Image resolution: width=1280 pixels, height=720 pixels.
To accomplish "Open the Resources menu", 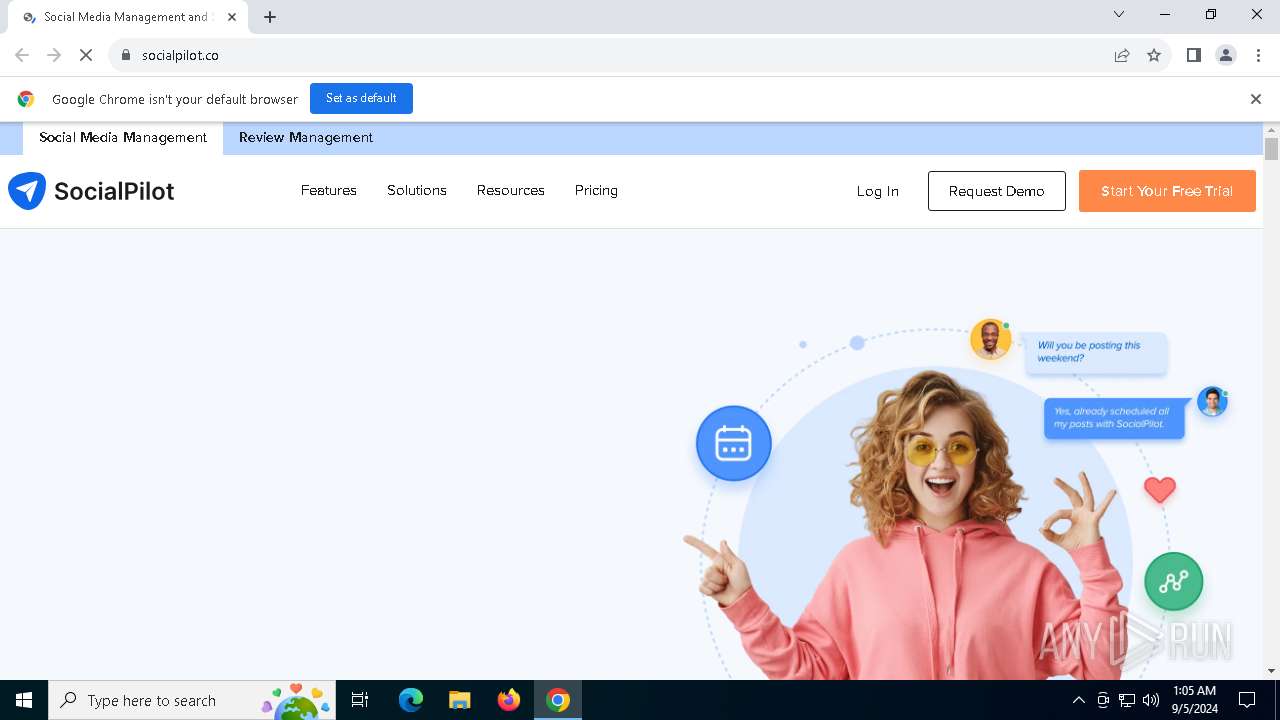I will (511, 190).
